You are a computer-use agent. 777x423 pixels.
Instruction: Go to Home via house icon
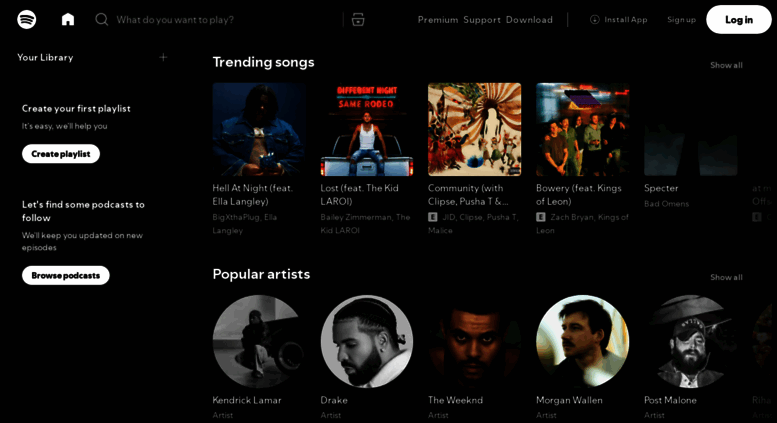click(x=68, y=19)
